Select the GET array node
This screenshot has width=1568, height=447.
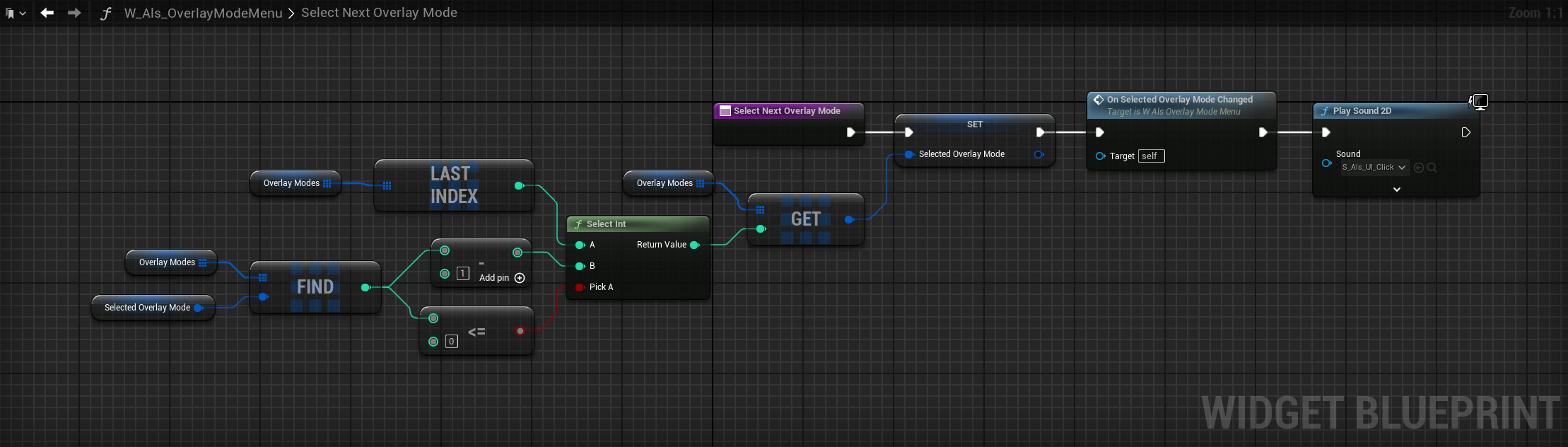tap(806, 219)
